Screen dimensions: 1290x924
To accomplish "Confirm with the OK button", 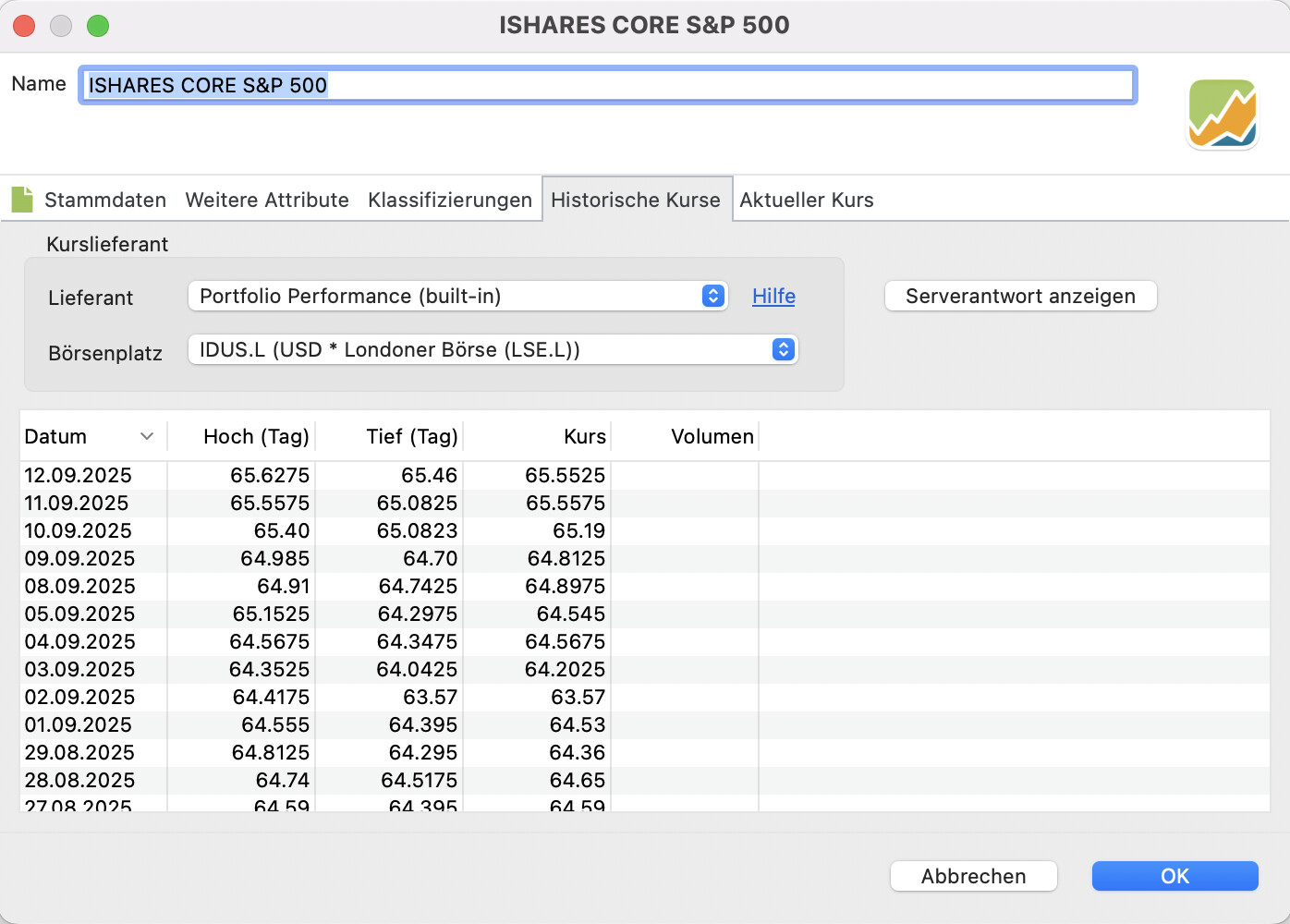I will click(1174, 876).
